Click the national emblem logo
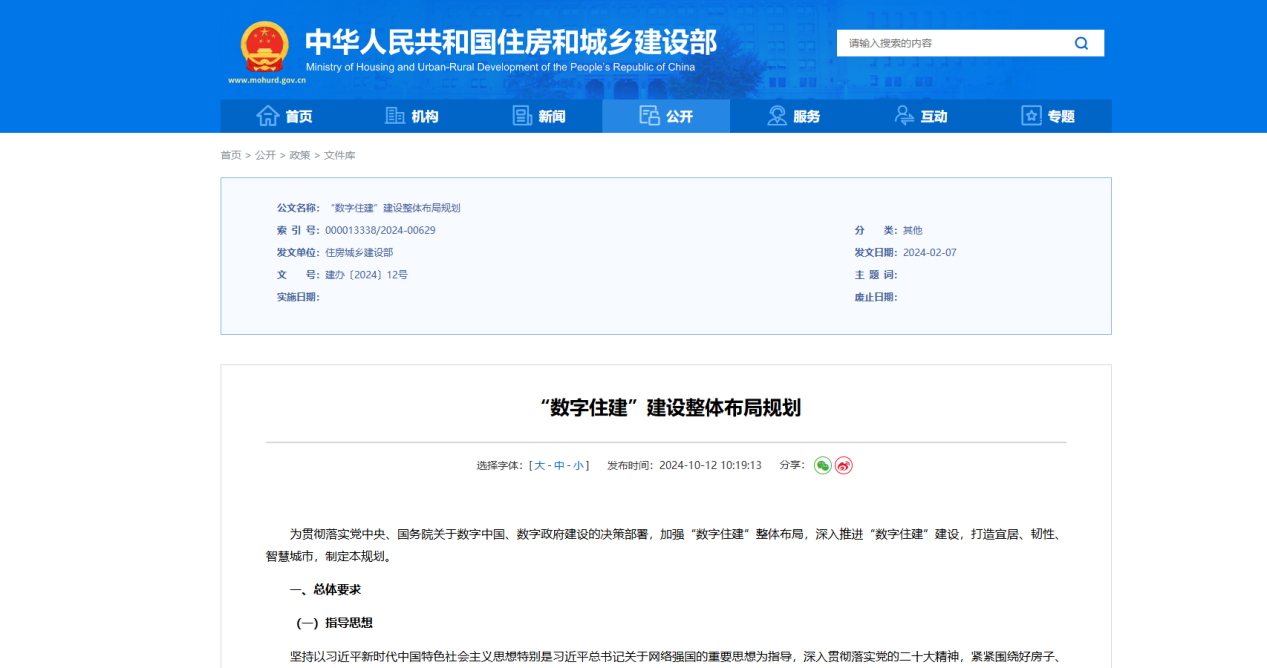The height and width of the screenshot is (668, 1267). pyautogui.click(x=265, y=46)
